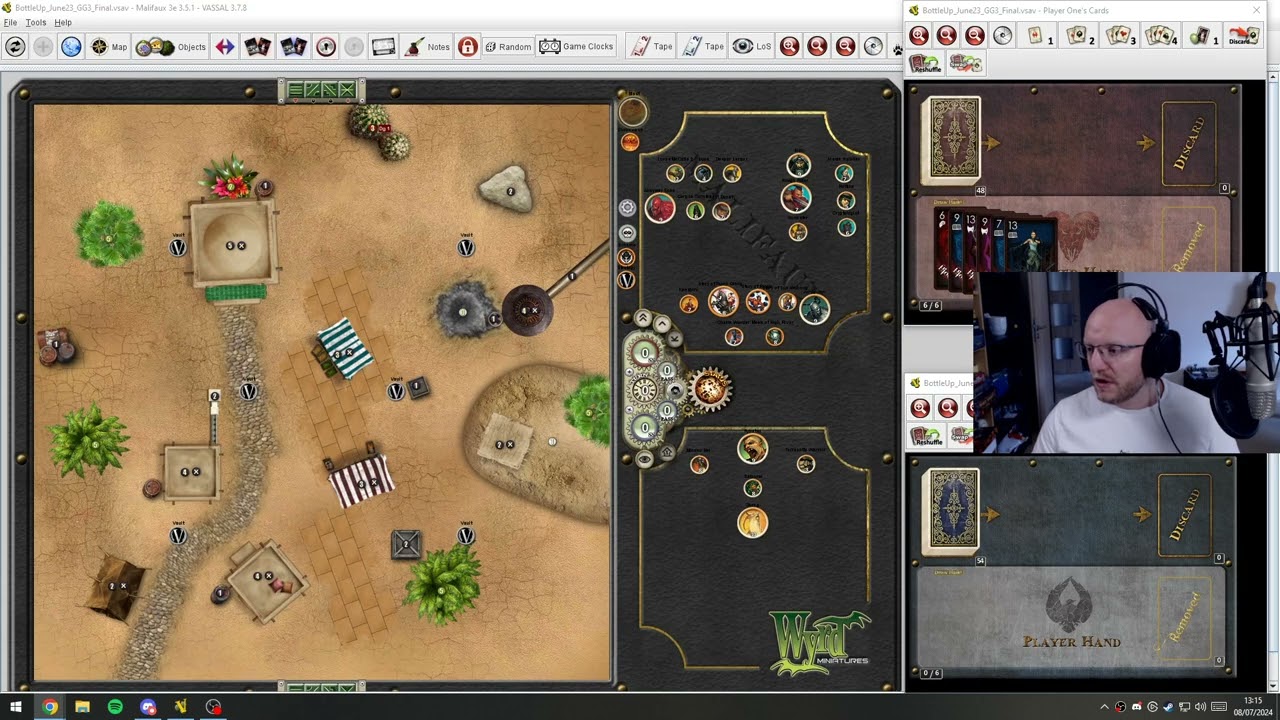The width and height of the screenshot is (1280, 720).
Task: Open the Notes window
Action: pyautogui.click(x=427, y=46)
